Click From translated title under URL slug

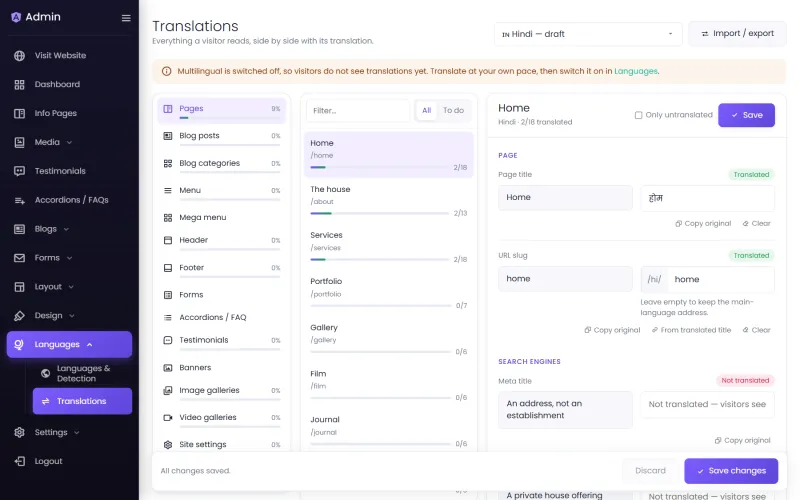[691, 330]
